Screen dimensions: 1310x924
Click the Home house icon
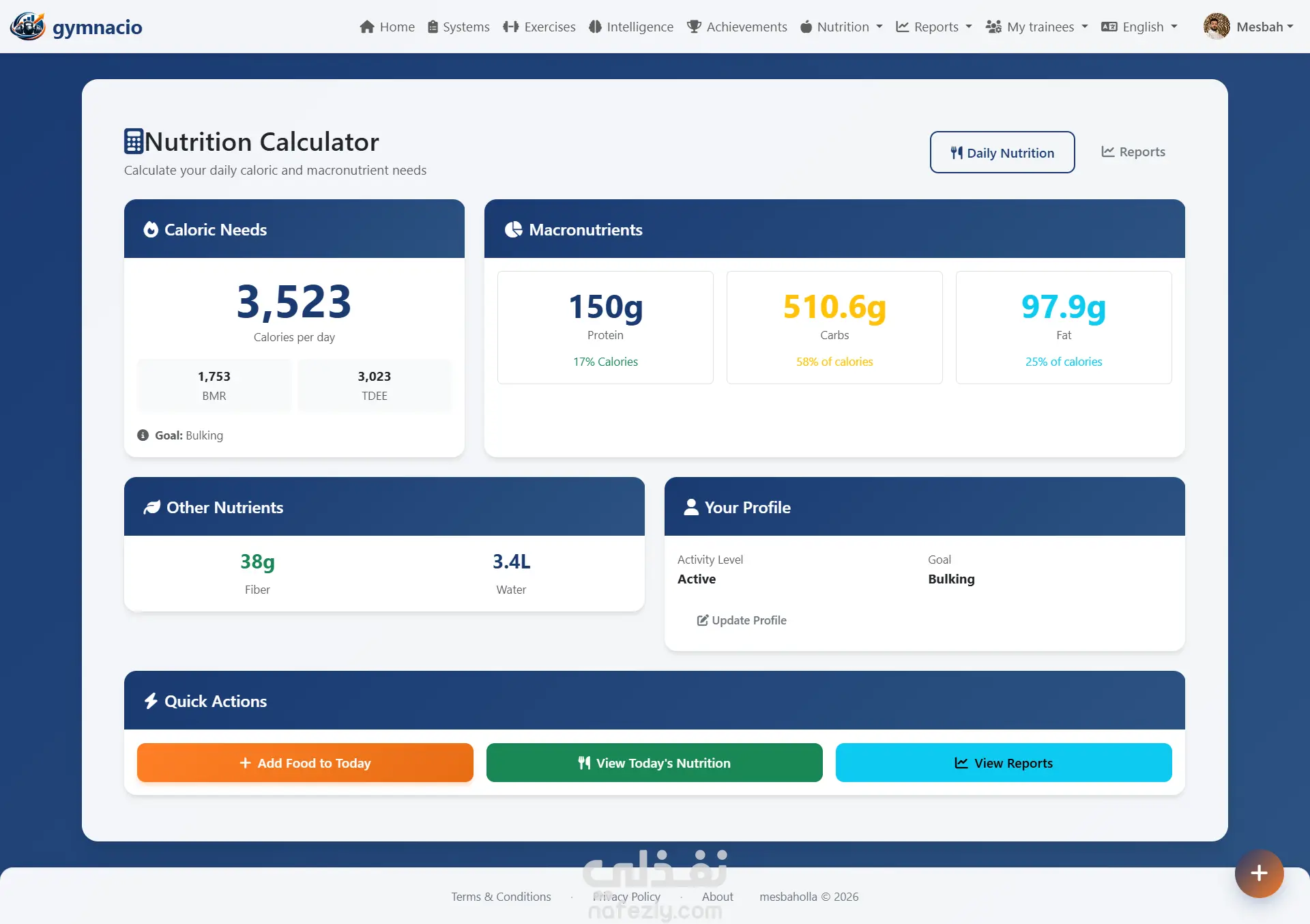point(367,27)
